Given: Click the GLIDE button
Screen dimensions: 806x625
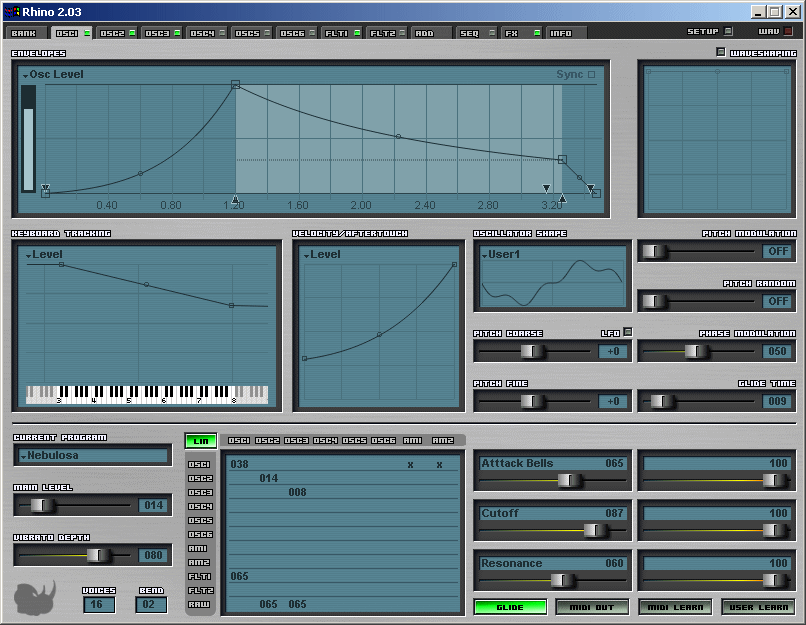Looking at the screenshot, I should tap(510, 607).
